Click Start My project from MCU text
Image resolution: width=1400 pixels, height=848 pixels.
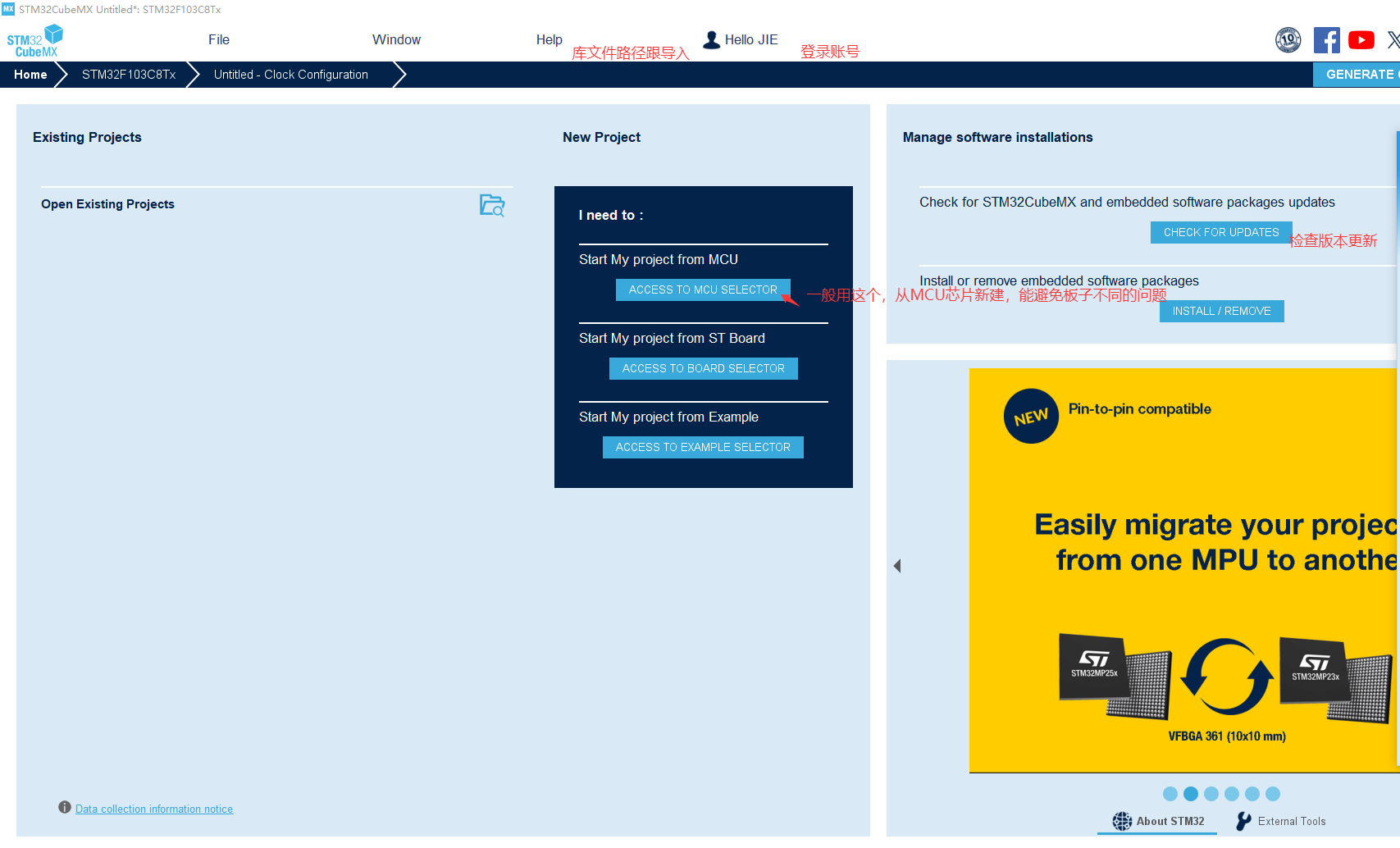[x=659, y=259]
